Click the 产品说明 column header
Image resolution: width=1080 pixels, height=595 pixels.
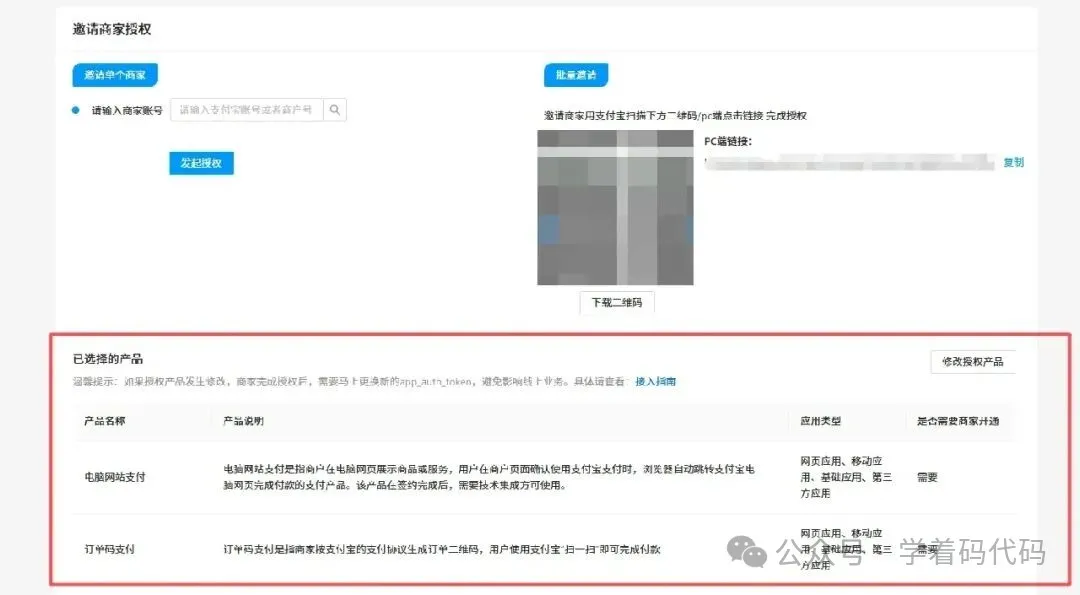pos(243,421)
